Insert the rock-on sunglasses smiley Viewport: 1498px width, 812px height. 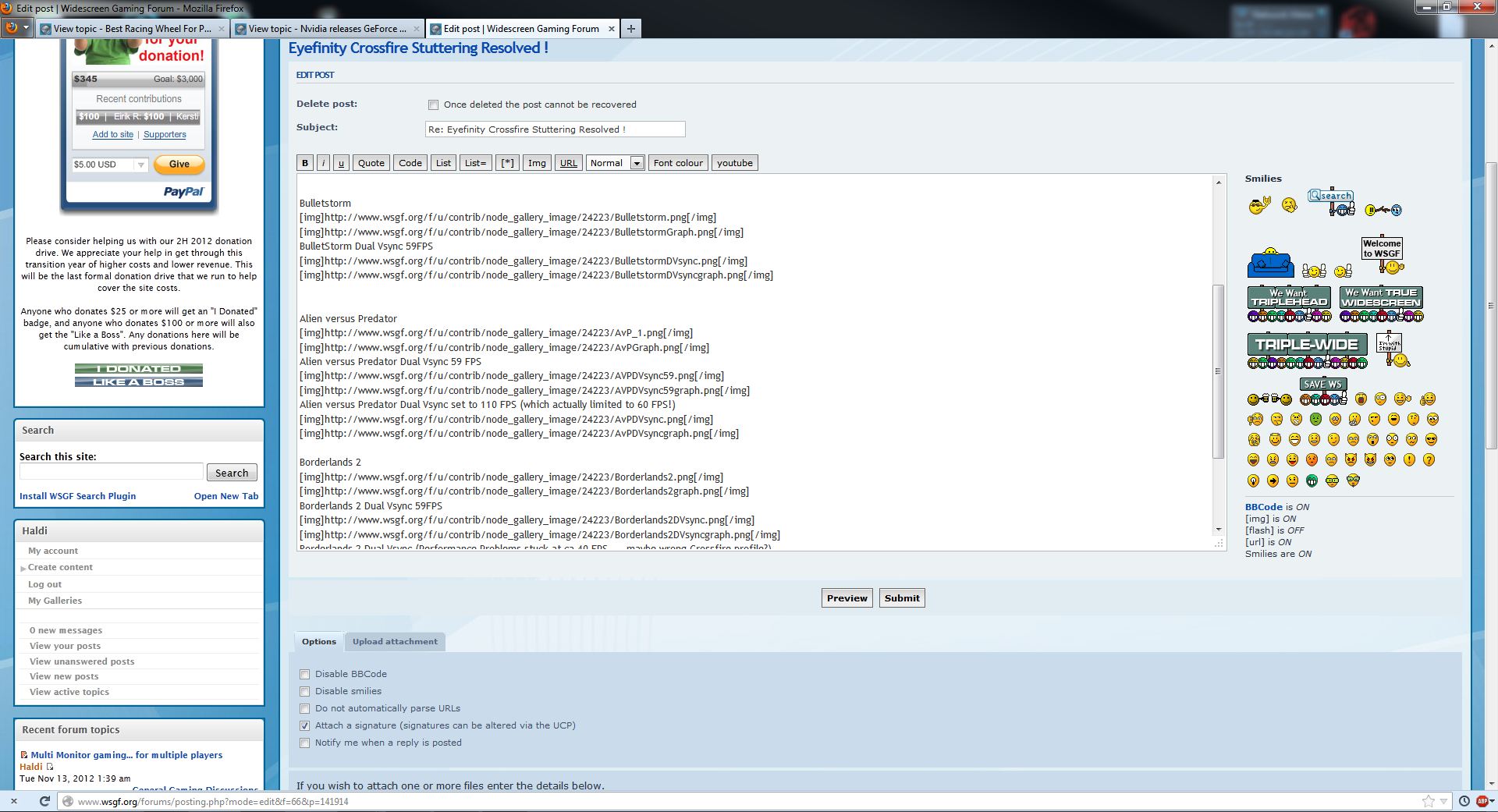click(1258, 205)
